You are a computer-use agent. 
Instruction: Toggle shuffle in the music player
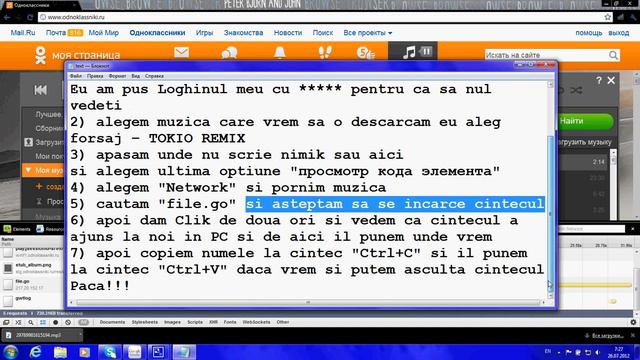(576, 90)
